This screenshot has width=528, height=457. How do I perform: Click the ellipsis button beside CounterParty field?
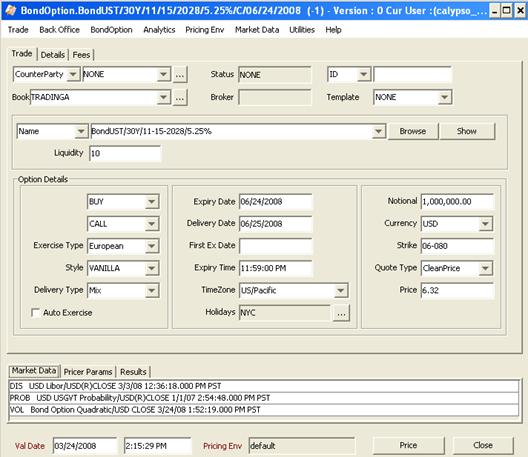(x=180, y=74)
